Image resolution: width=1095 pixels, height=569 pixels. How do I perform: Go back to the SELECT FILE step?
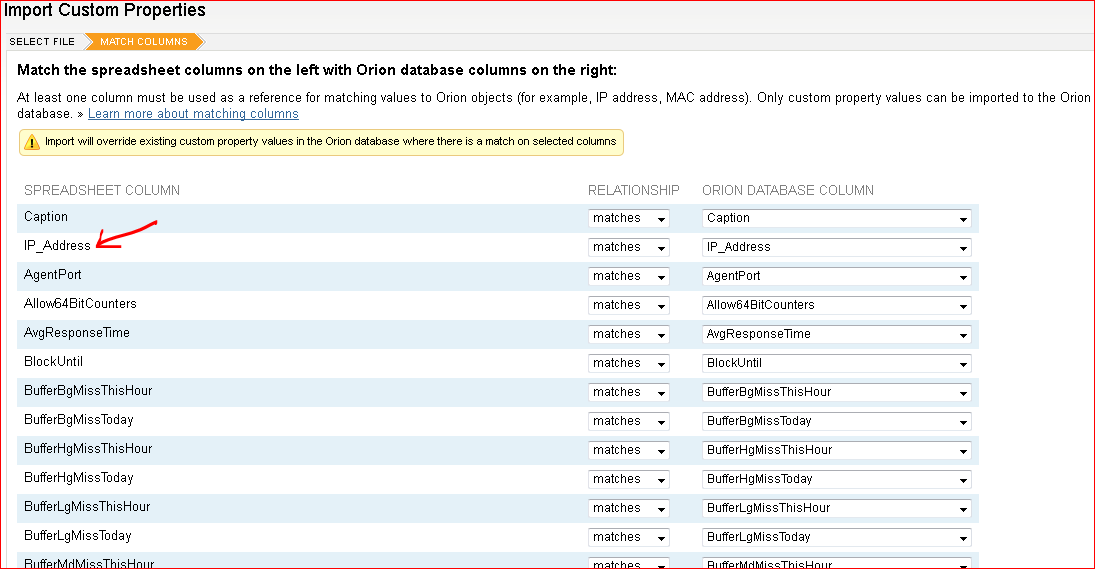click(x=42, y=42)
